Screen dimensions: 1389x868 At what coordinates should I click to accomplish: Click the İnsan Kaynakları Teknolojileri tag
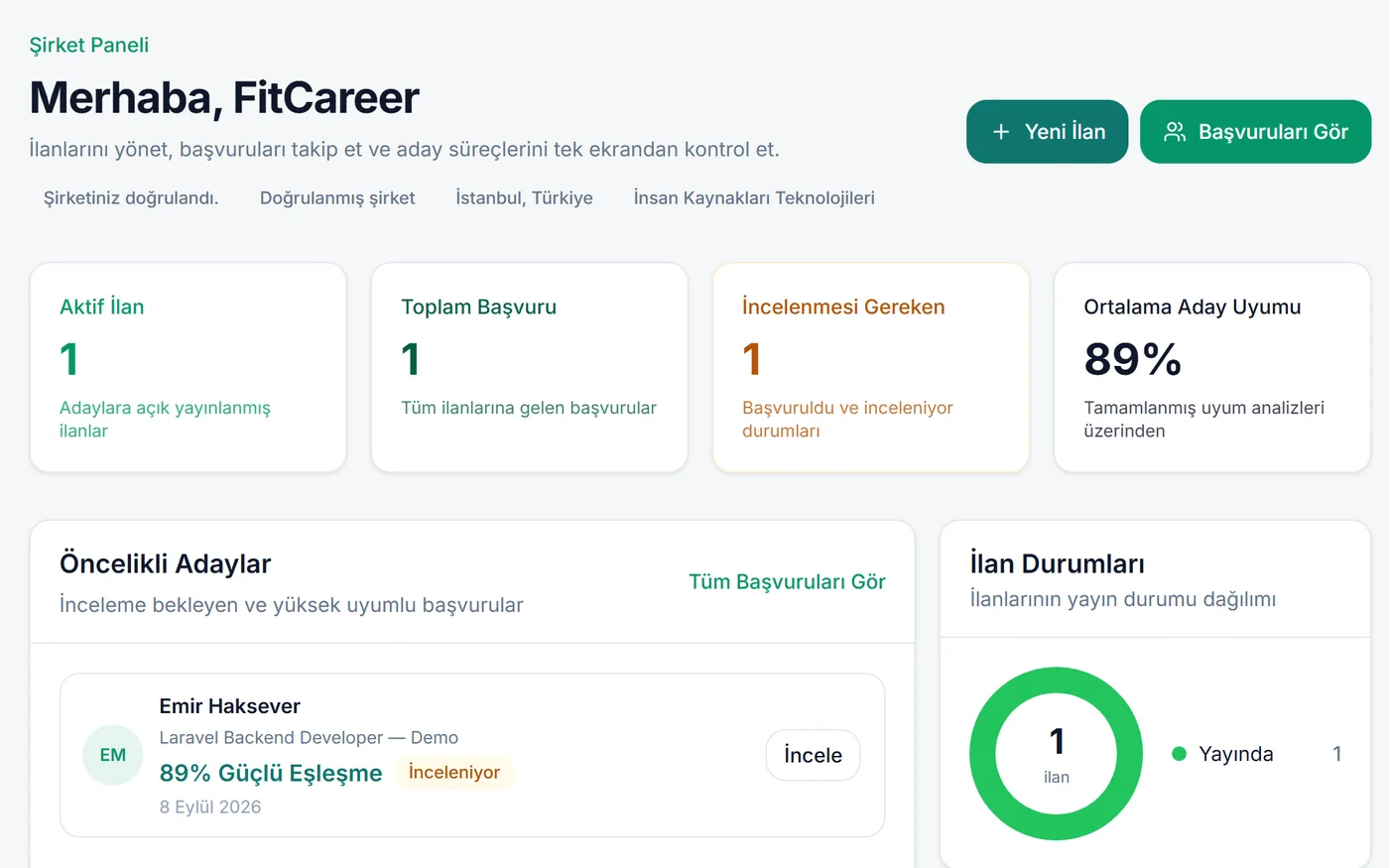754,198
